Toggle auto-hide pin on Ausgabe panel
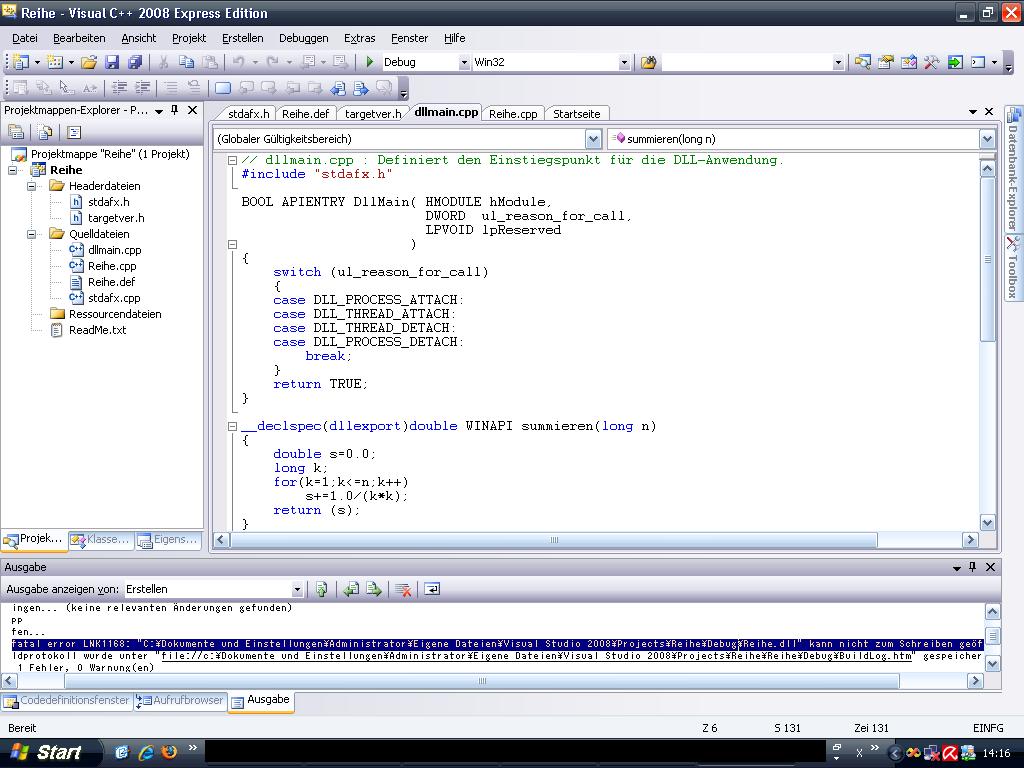 pos(971,567)
